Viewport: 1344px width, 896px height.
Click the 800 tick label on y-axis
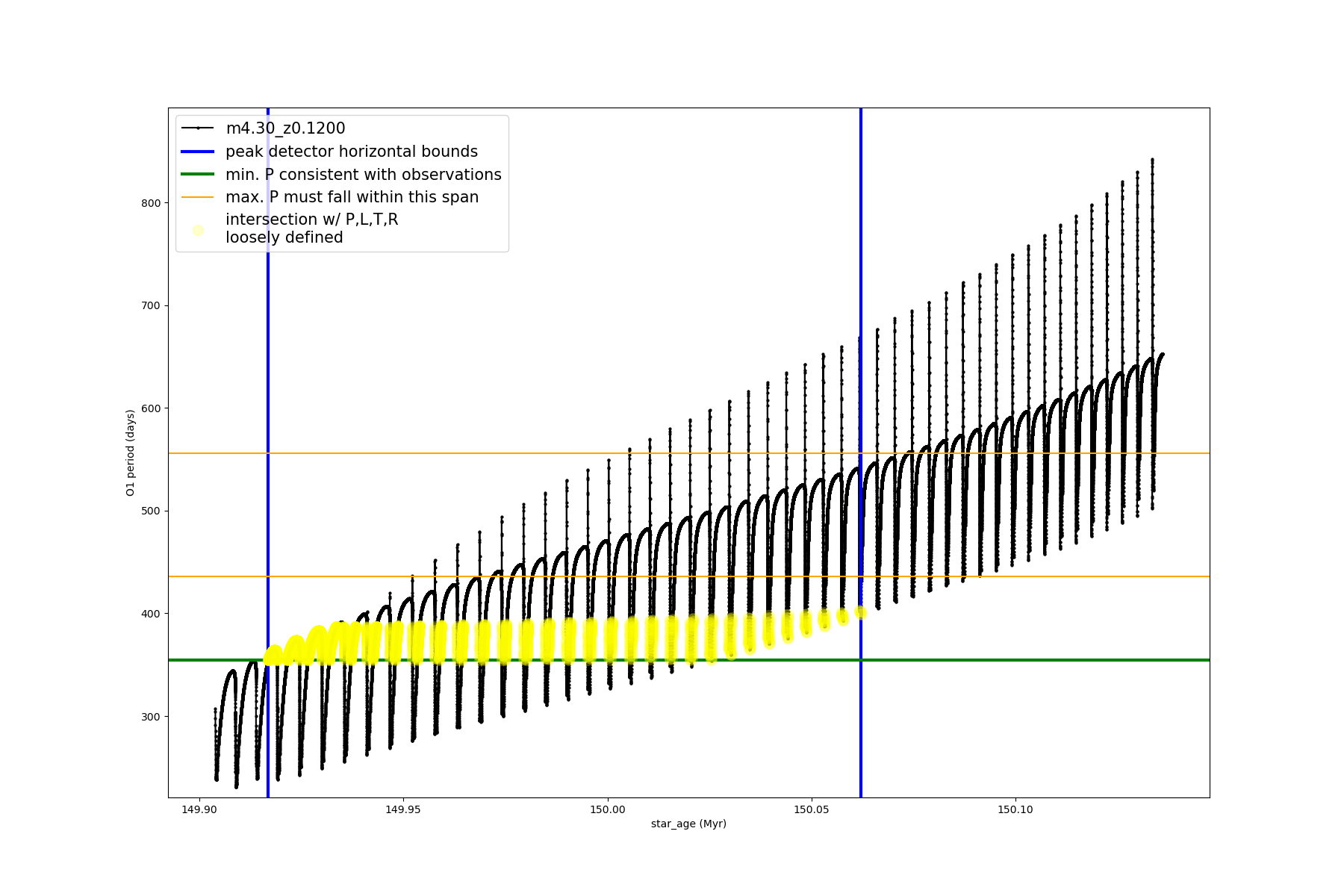(152, 203)
